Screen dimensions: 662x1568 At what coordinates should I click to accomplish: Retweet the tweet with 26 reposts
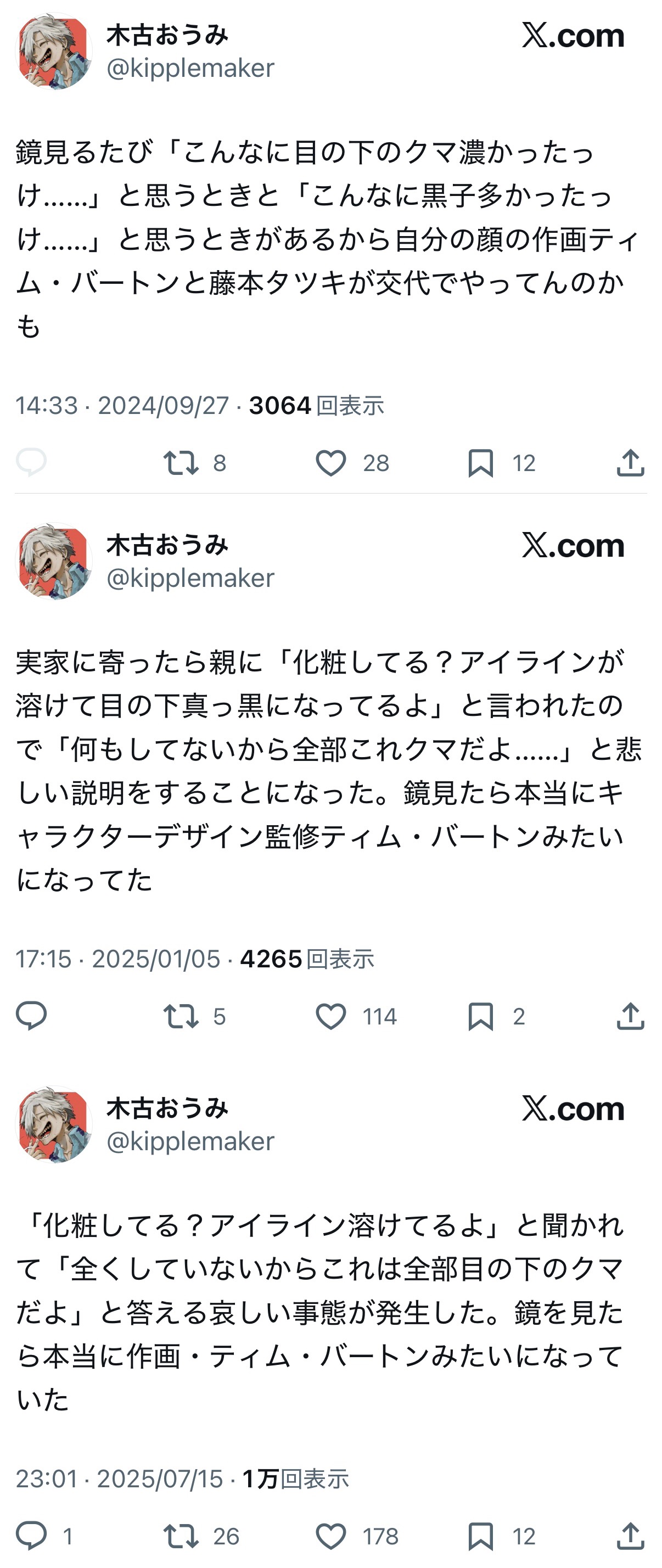click(181, 1536)
